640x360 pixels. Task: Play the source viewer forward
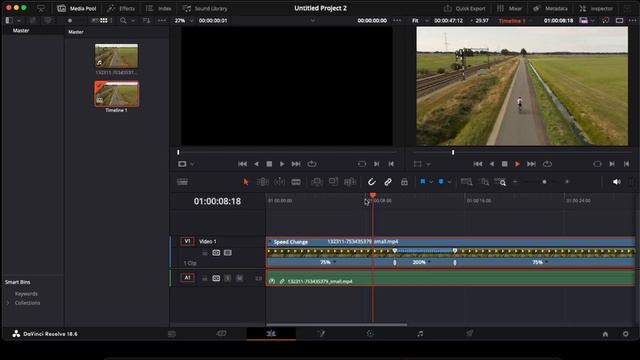[x=282, y=164]
